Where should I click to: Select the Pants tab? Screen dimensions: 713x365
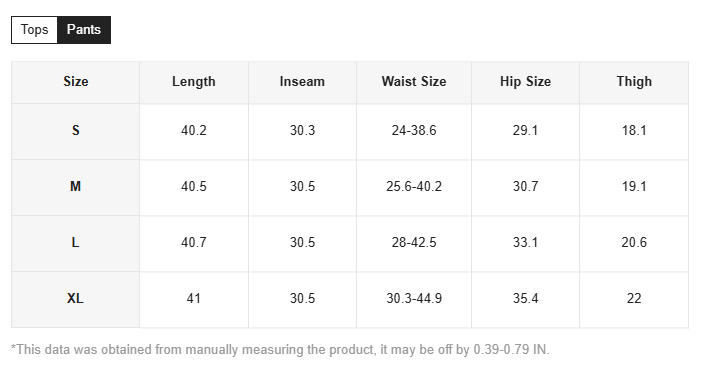coord(84,30)
